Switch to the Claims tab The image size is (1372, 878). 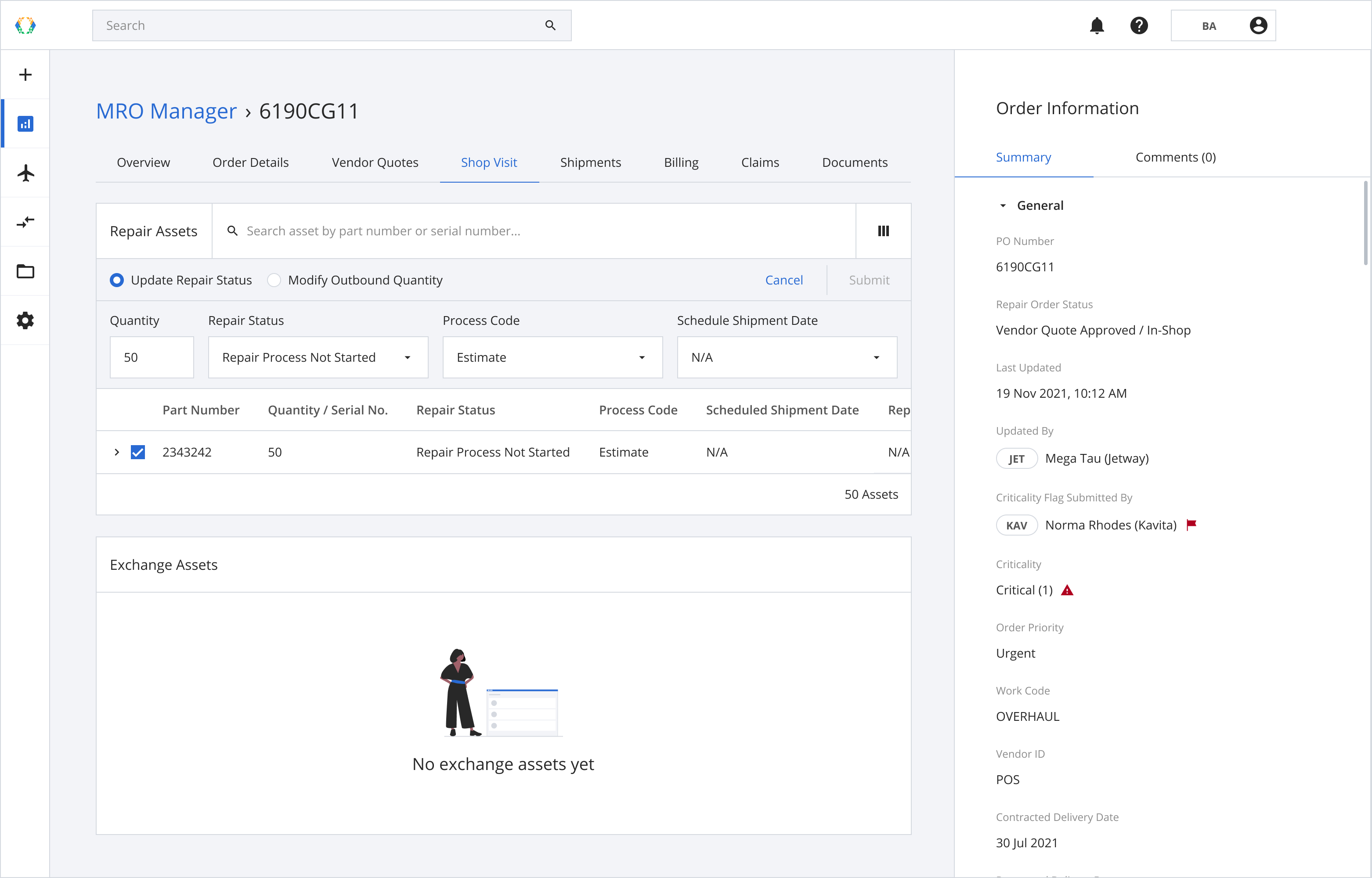tap(759, 162)
